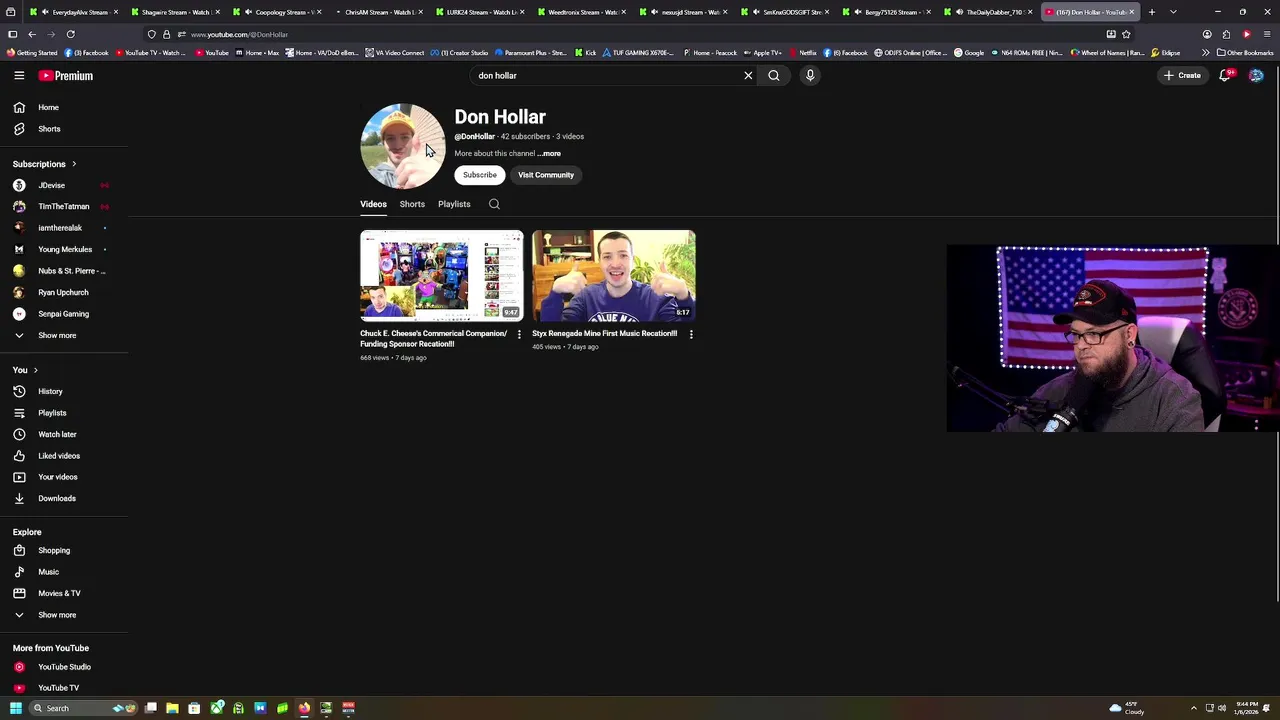Screen dimensions: 1280x720
Task: Click the browser address bar URL
Action: click(x=239, y=35)
